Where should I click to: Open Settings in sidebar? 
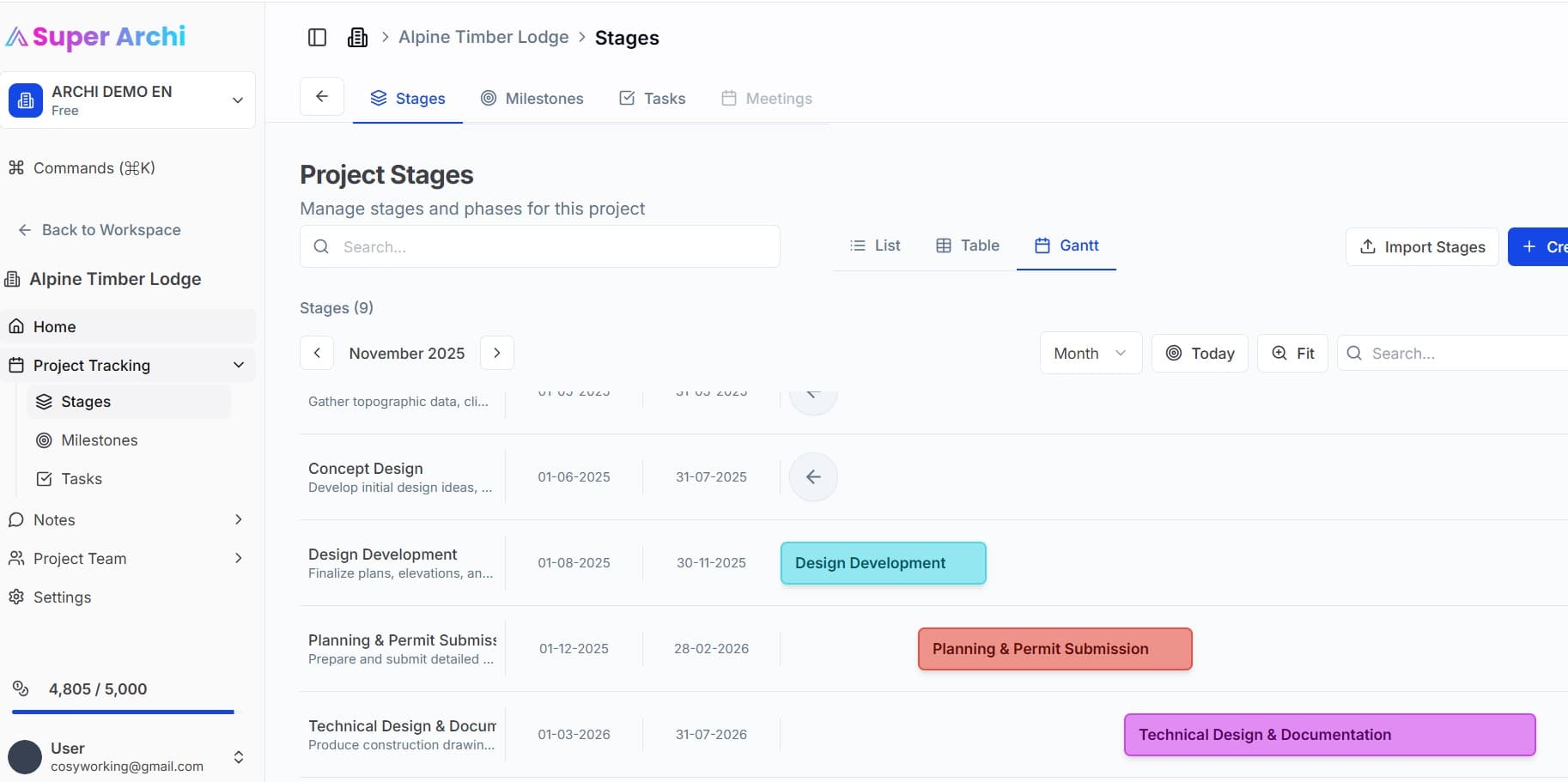click(x=128, y=597)
